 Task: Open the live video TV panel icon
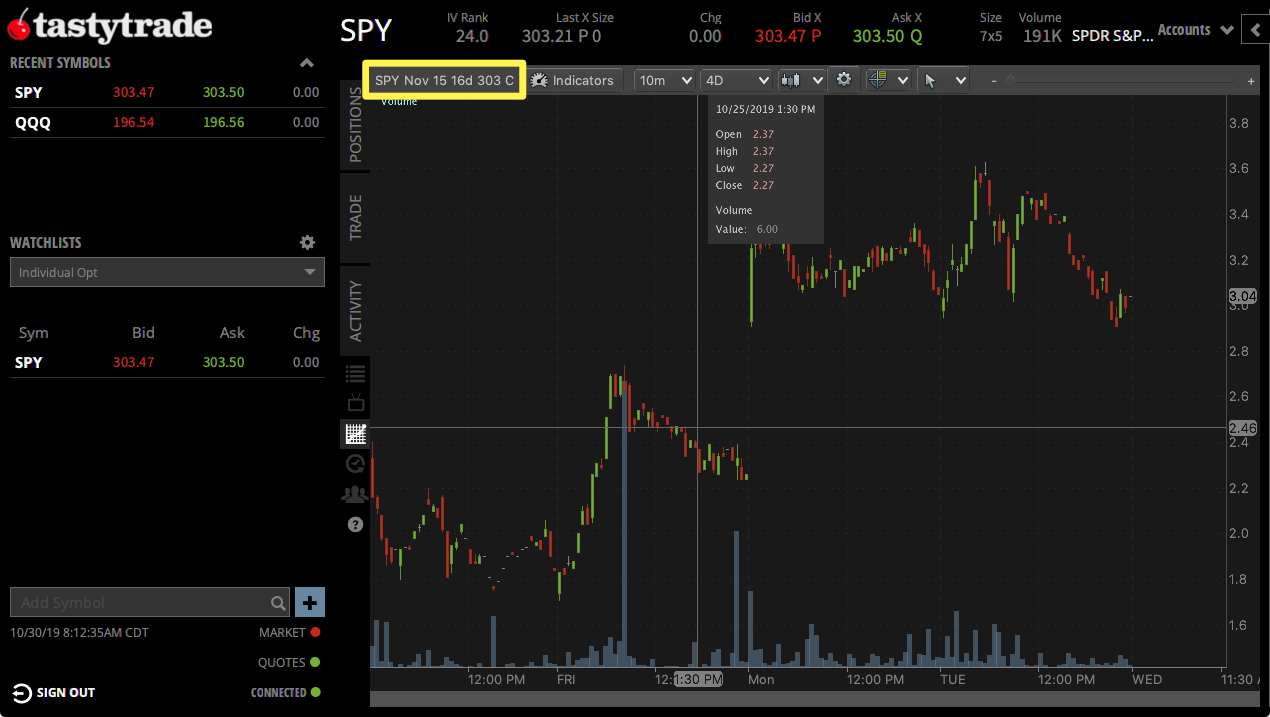[x=355, y=403]
